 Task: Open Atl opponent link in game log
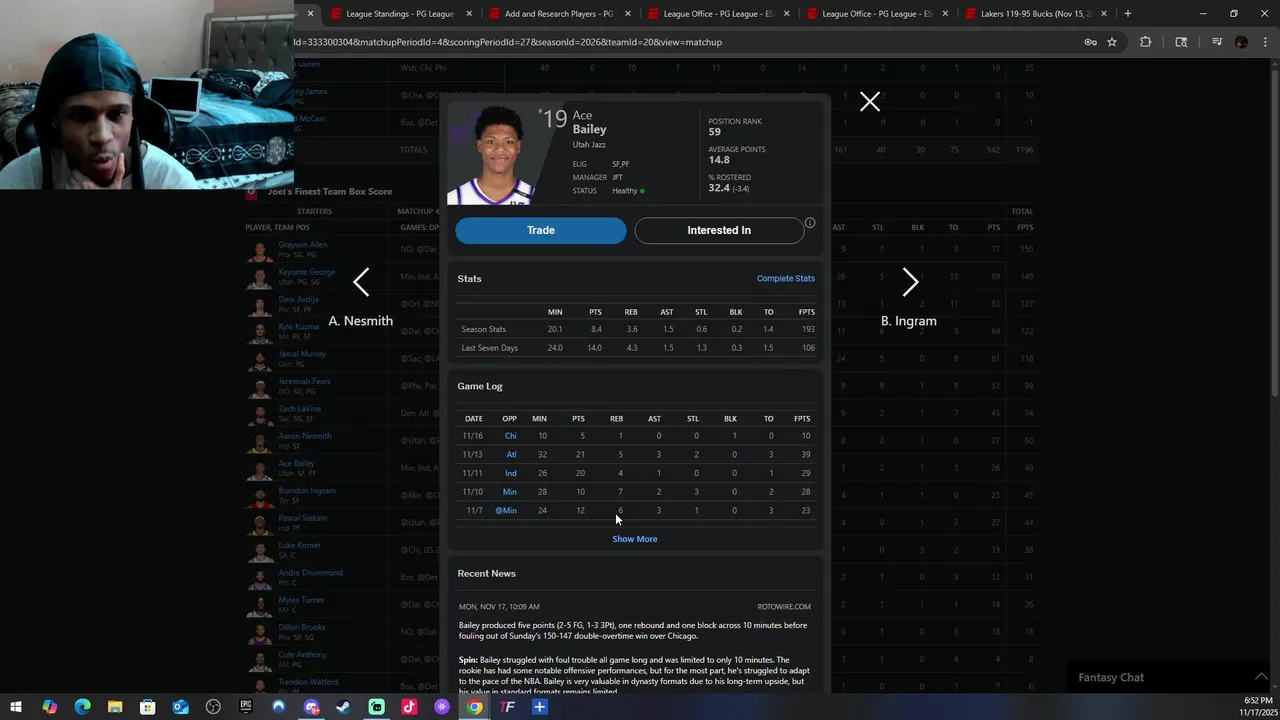click(511, 454)
